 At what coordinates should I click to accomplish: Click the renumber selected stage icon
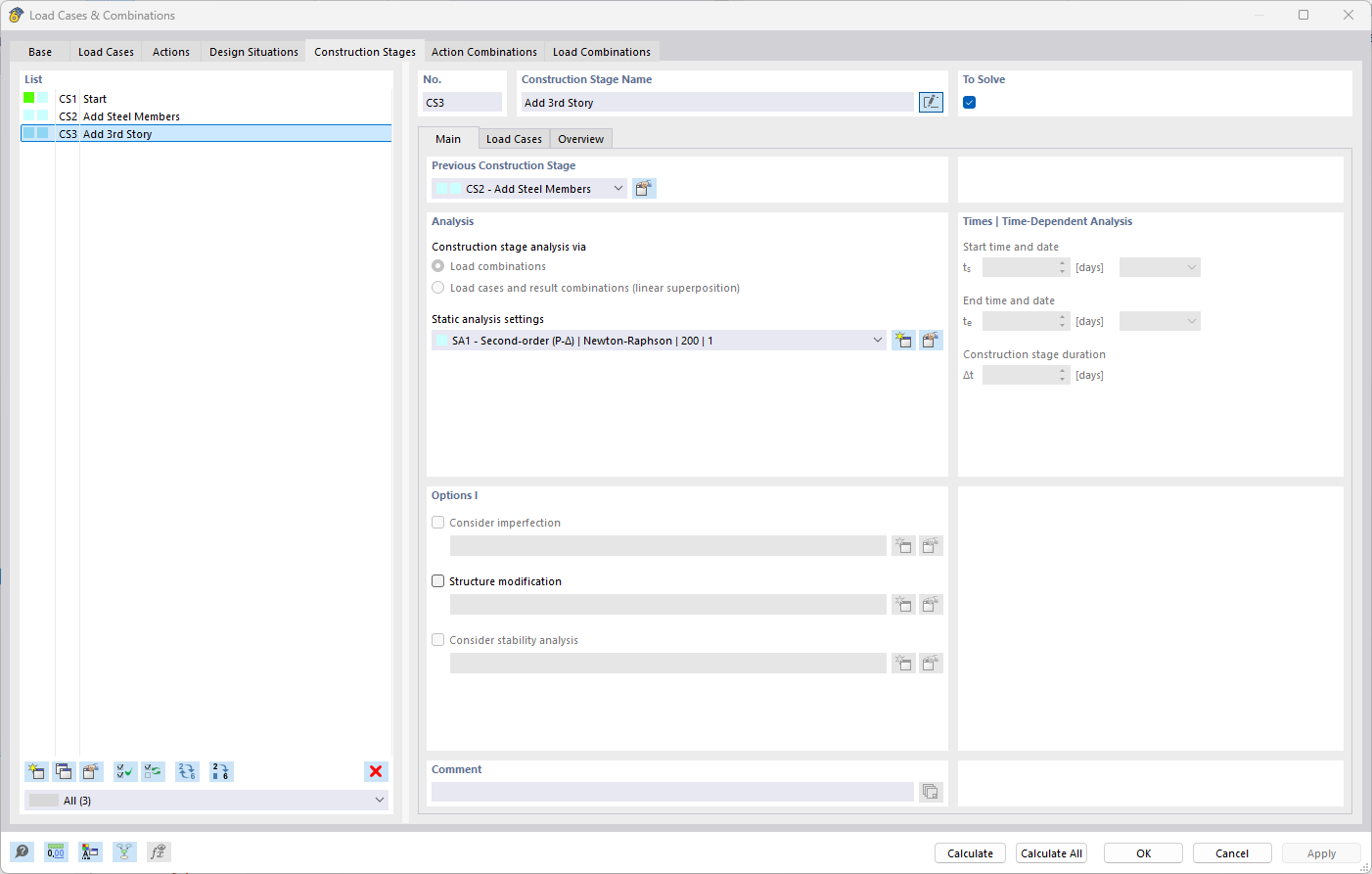coord(221,771)
